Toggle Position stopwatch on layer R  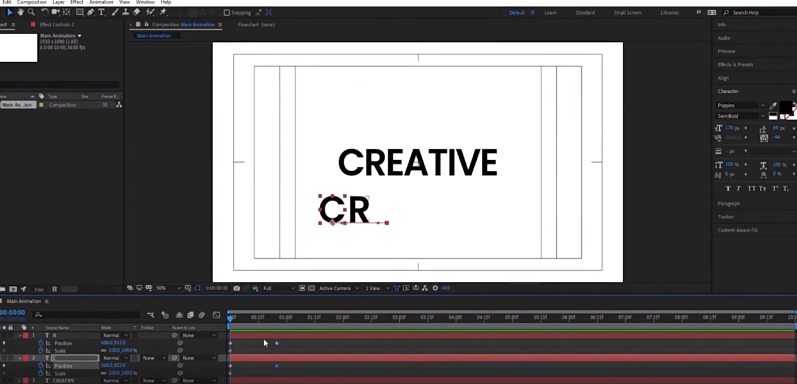click(41, 343)
